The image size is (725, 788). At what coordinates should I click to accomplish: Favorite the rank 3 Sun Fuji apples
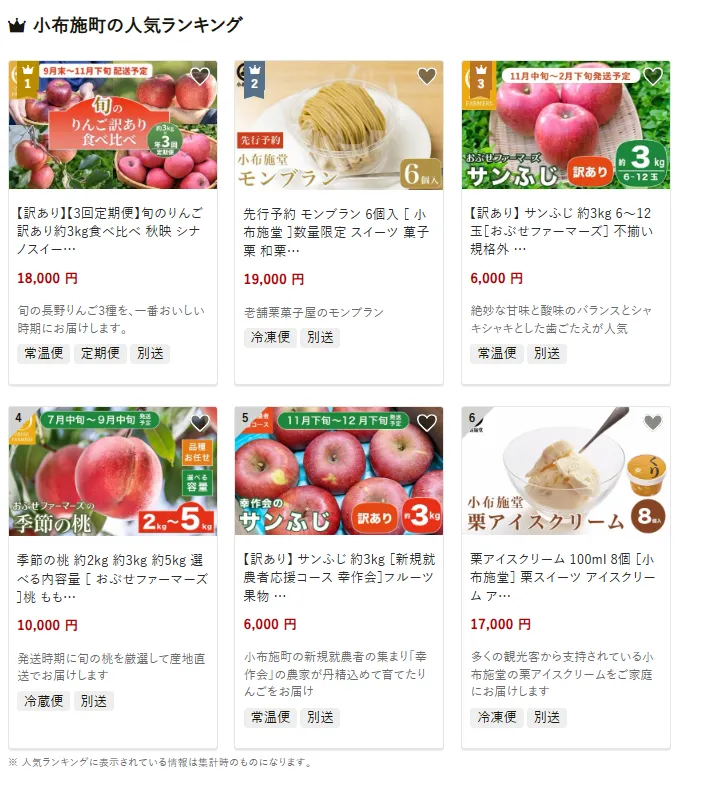pyautogui.click(x=653, y=76)
